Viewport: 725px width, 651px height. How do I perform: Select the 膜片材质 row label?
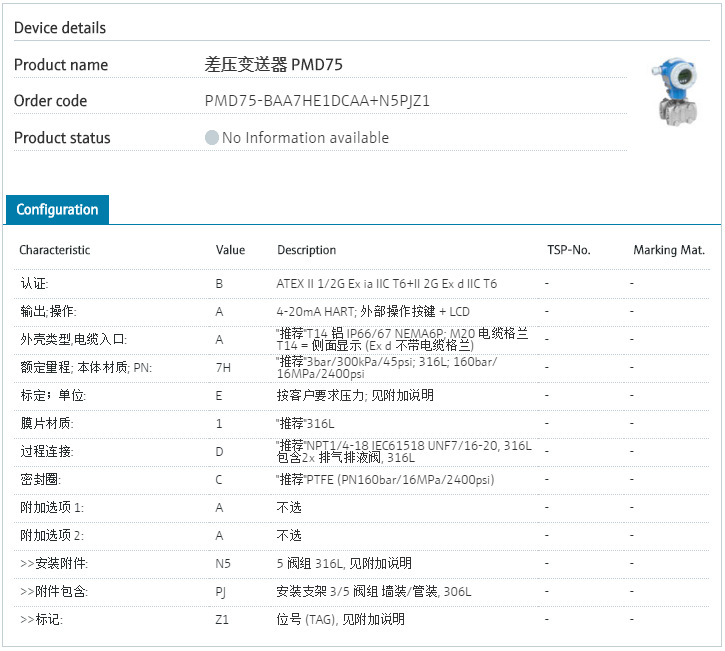pyautogui.click(x=47, y=424)
